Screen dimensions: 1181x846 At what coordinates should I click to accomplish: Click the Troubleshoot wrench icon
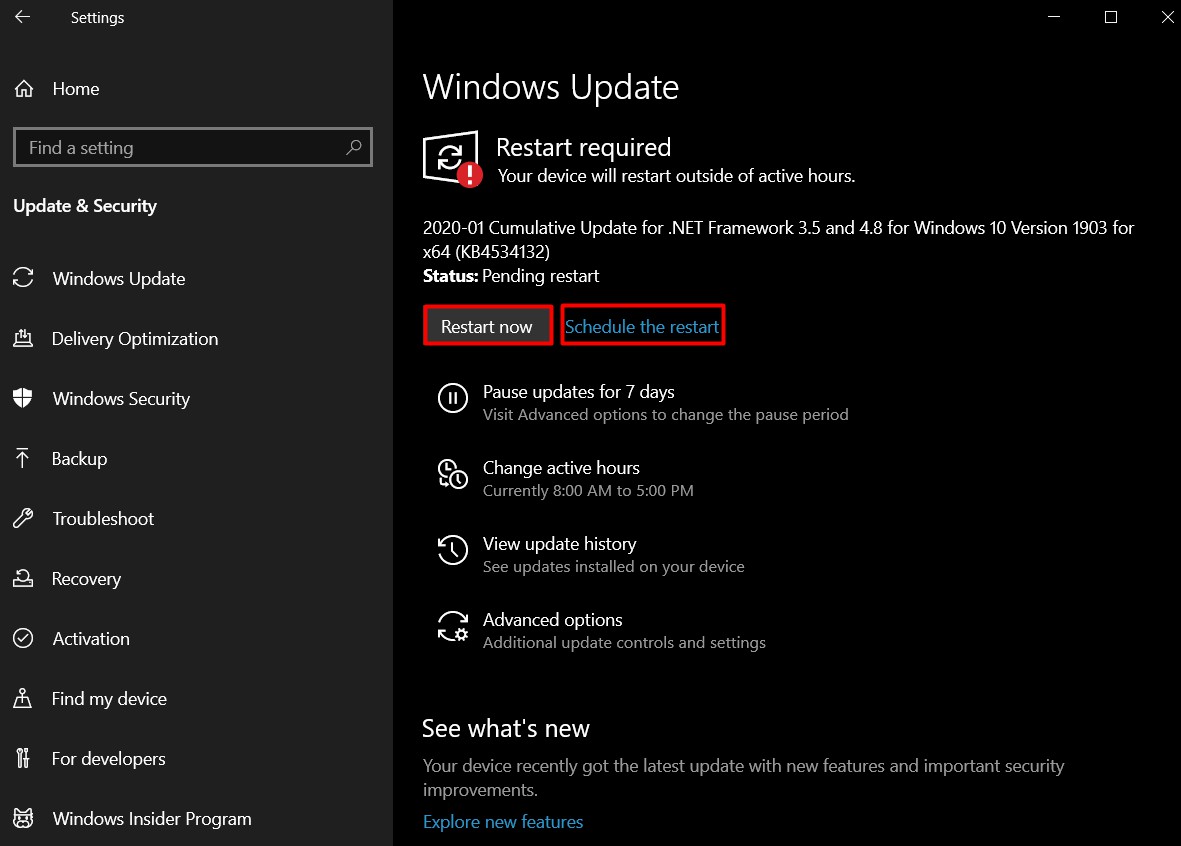pos(23,518)
